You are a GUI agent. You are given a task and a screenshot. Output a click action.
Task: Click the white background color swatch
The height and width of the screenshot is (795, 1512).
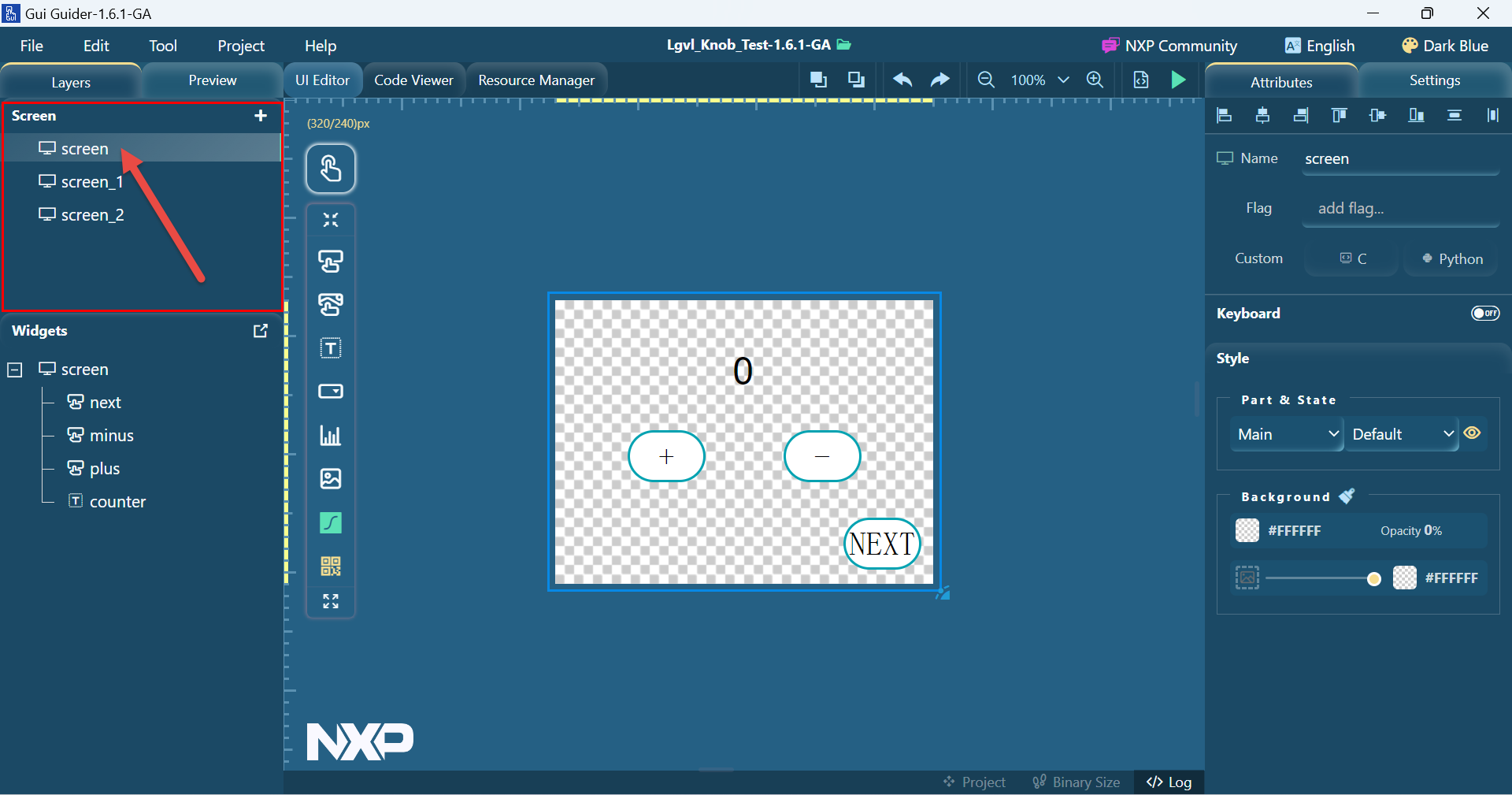[x=1247, y=531]
